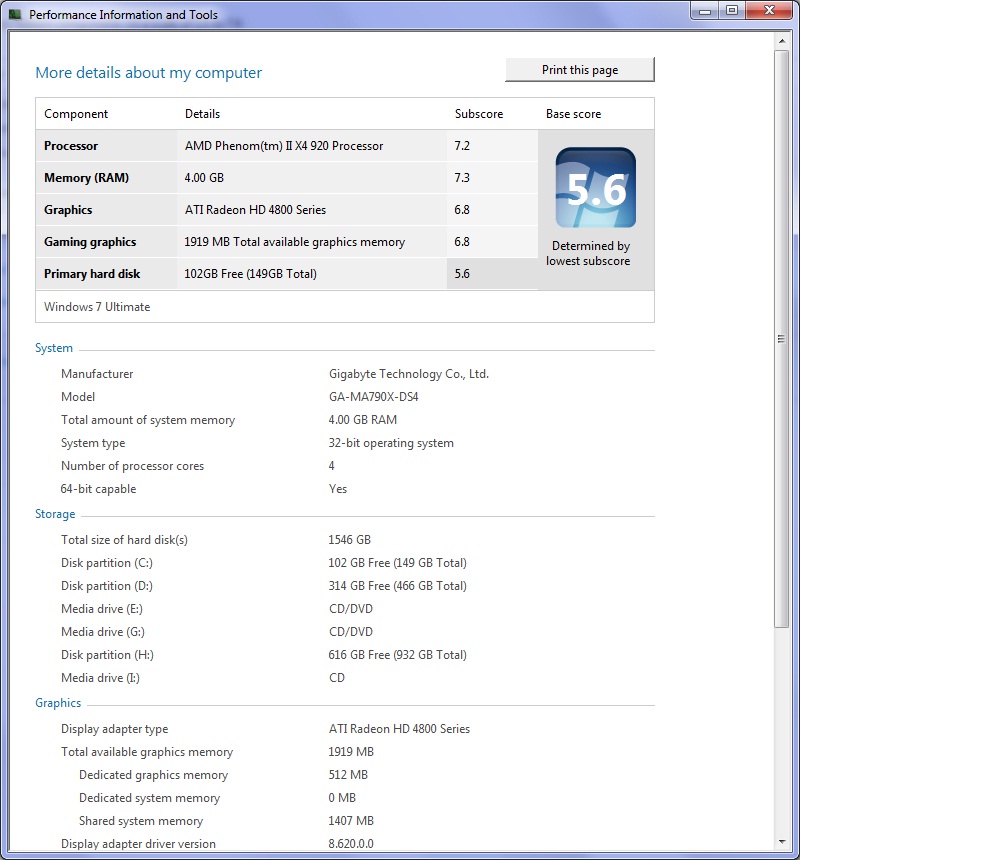This screenshot has width=1008, height=860.
Task: Click the Details column header
Action: [x=202, y=114]
